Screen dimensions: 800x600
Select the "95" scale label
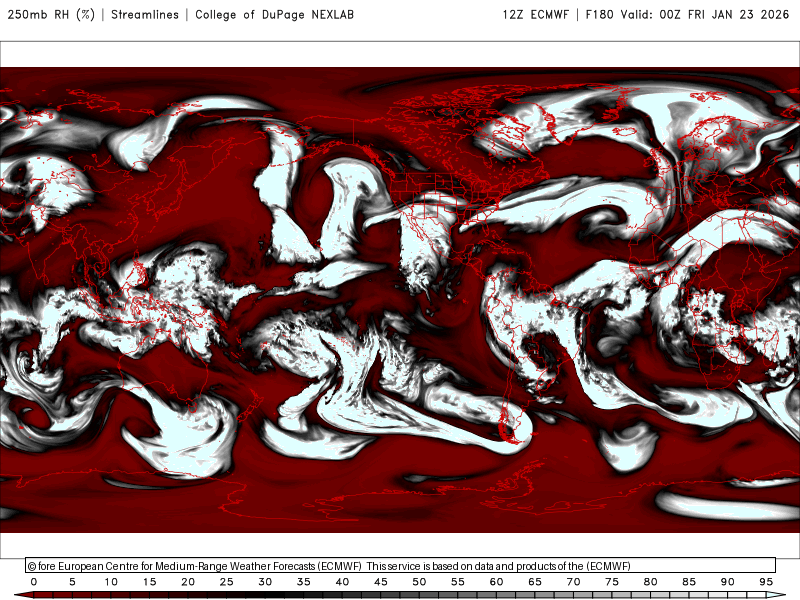[766, 582]
